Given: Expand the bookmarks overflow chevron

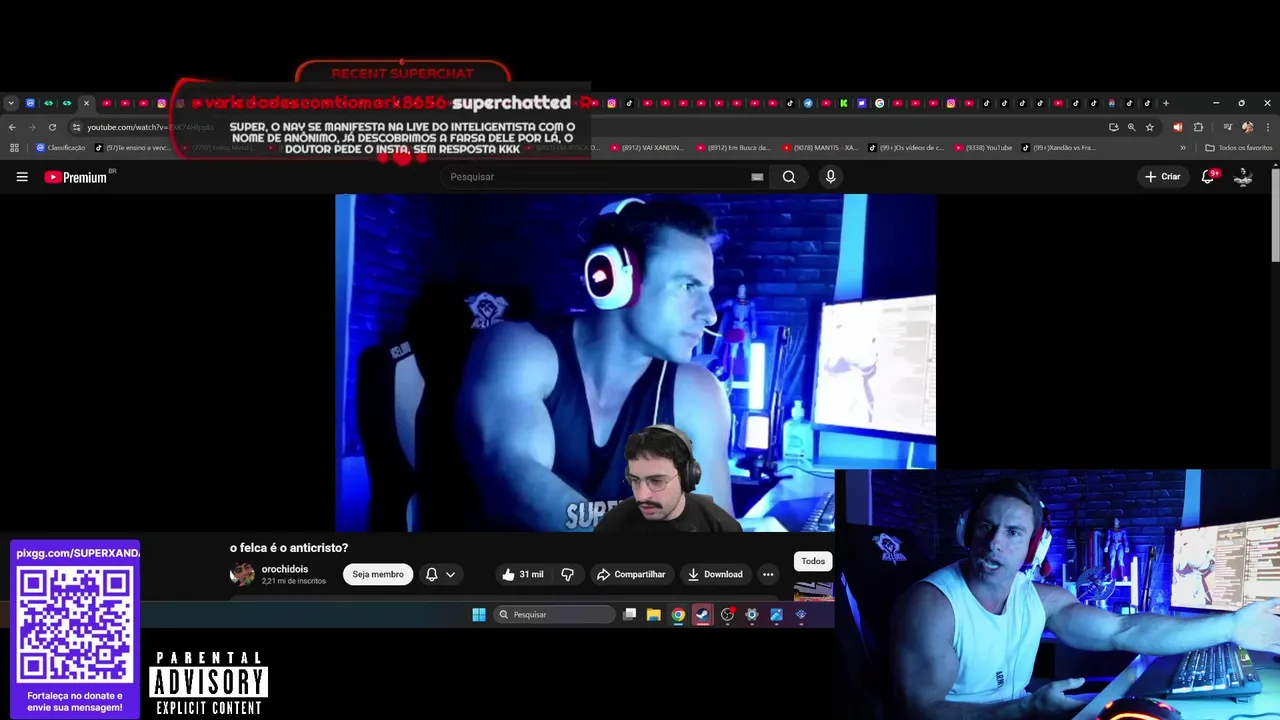Looking at the screenshot, I should tap(1183, 147).
